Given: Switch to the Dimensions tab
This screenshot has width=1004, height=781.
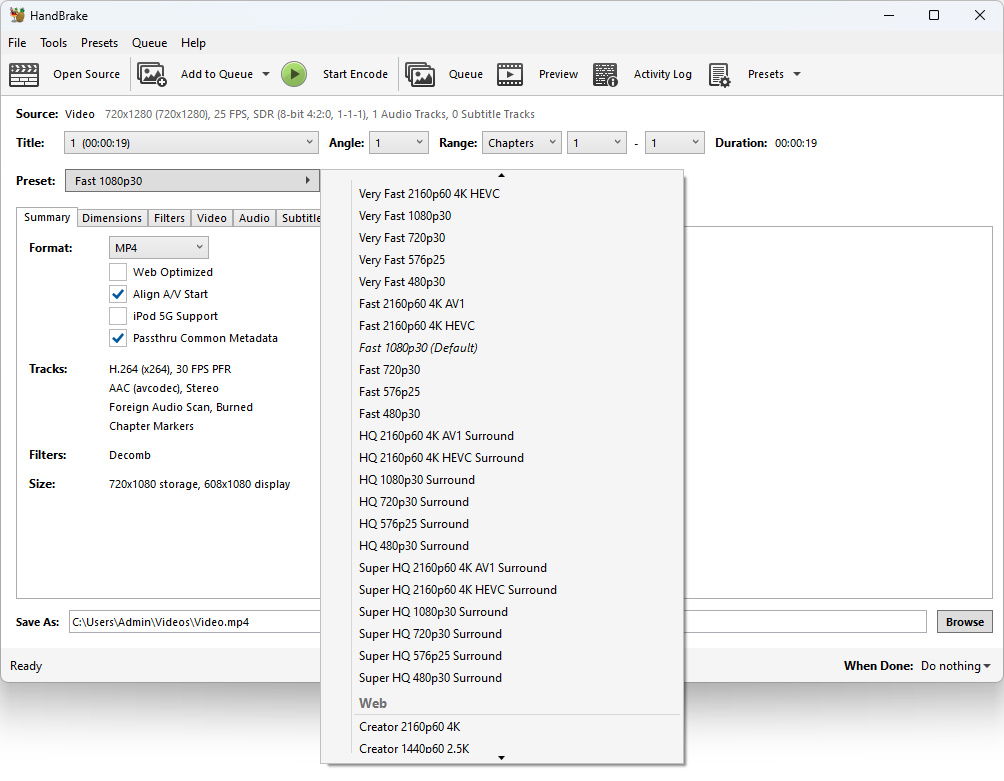Looking at the screenshot, I should [112, 218].
